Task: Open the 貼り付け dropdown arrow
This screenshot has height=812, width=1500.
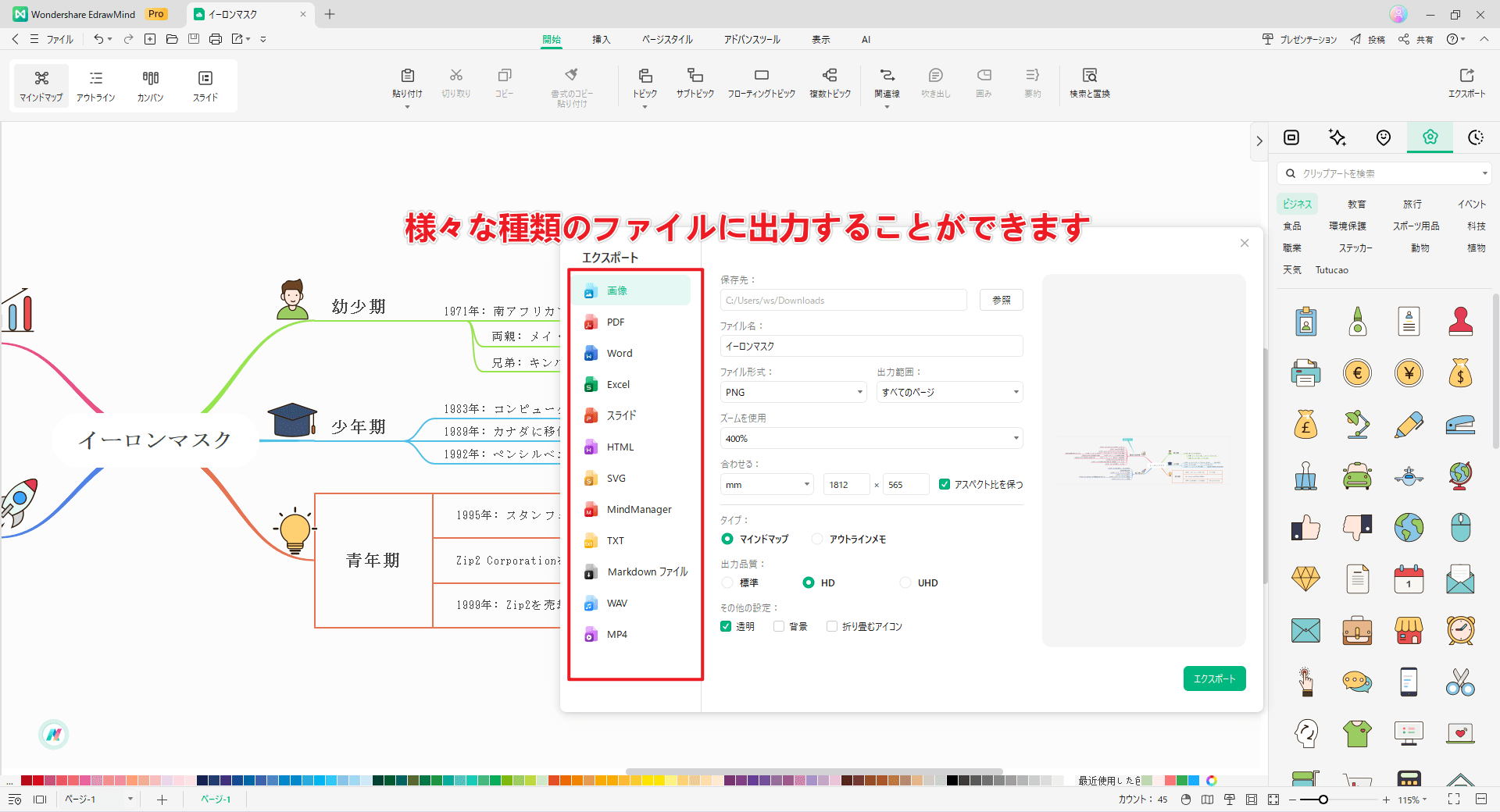Action: tap(407, 107)
